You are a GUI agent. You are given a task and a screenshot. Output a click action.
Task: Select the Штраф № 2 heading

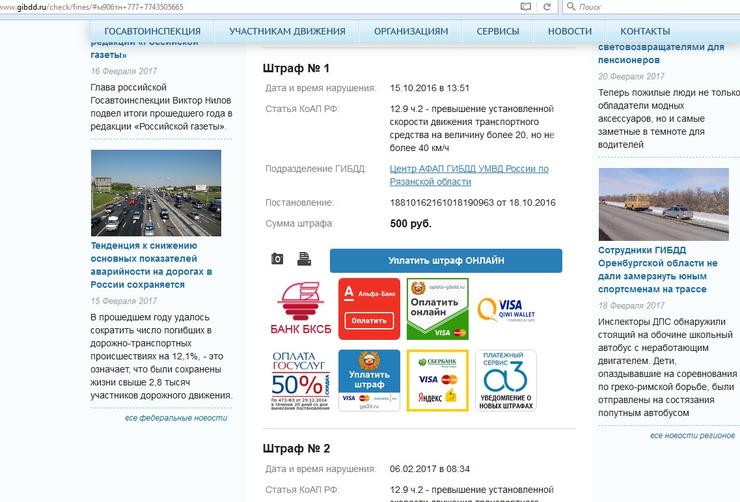click(x=296, y=448)
